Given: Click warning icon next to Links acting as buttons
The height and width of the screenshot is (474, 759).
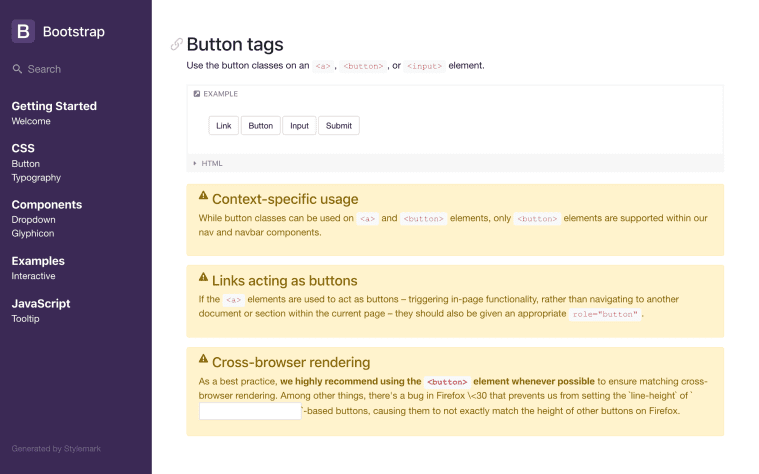Looking at the screenshot, I should tap(203, 277).
